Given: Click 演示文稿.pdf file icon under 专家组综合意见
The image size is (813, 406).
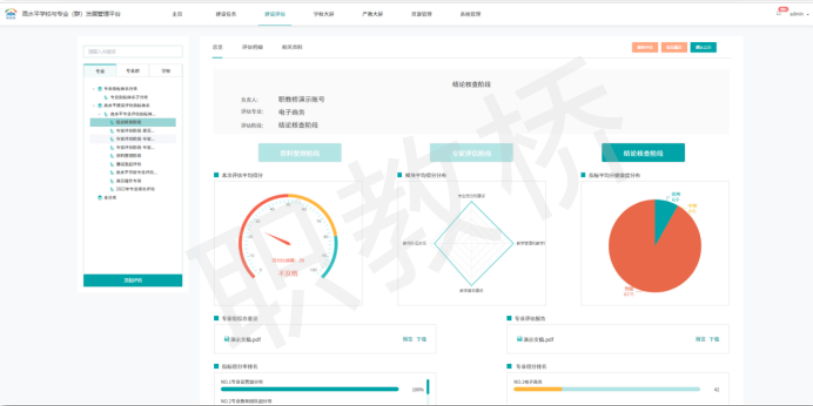Looking at the screenshot, I should point(227,339).
